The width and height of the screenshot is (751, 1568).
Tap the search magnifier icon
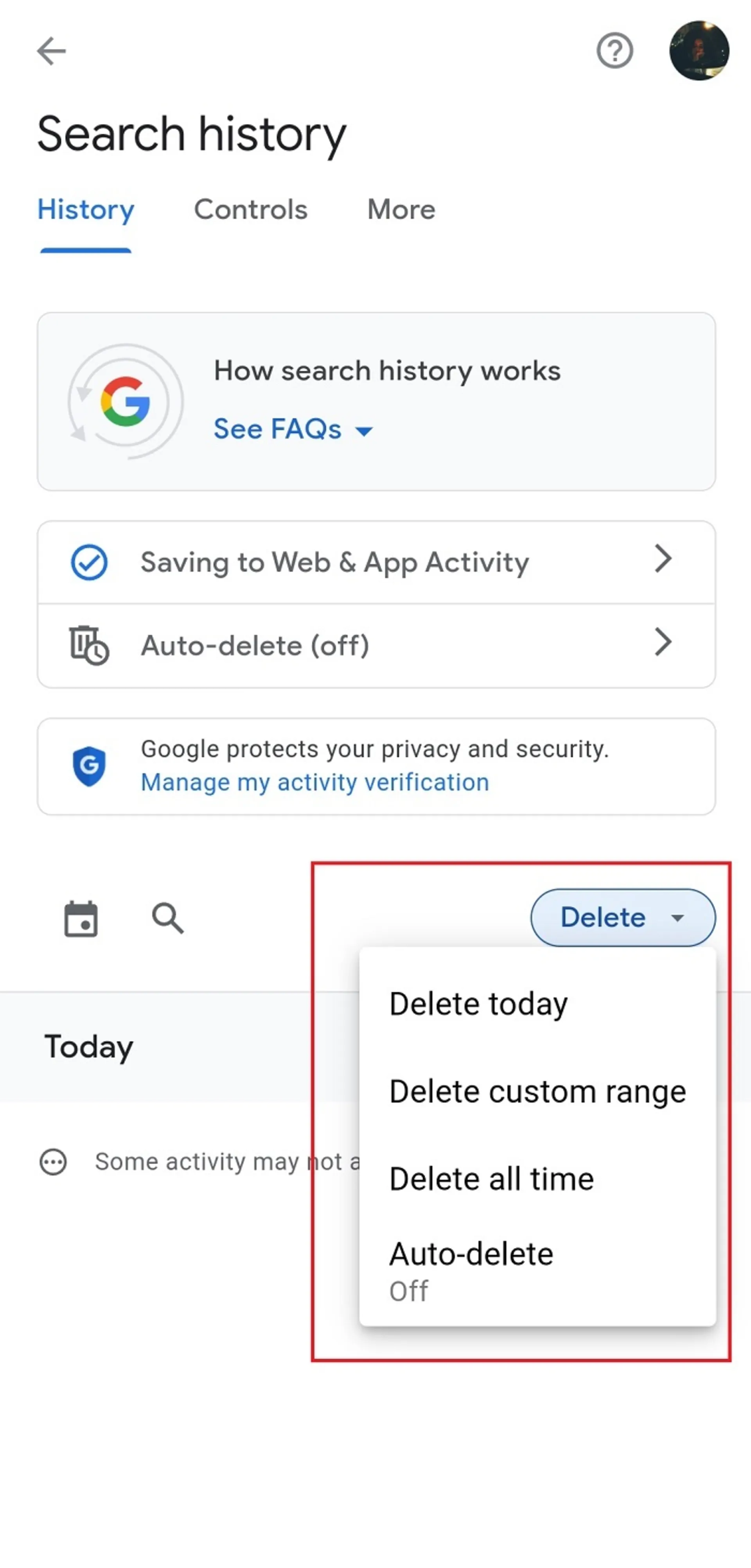tap(167, 919)
